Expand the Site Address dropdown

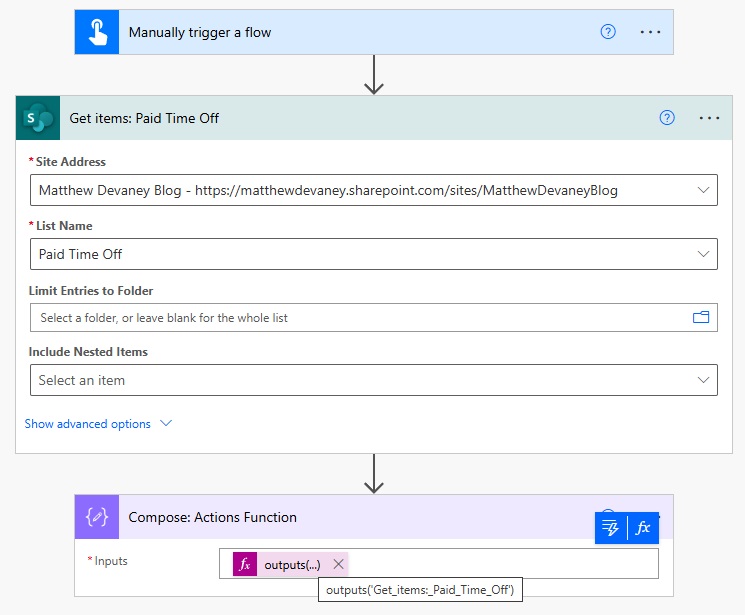coord(704,190)
